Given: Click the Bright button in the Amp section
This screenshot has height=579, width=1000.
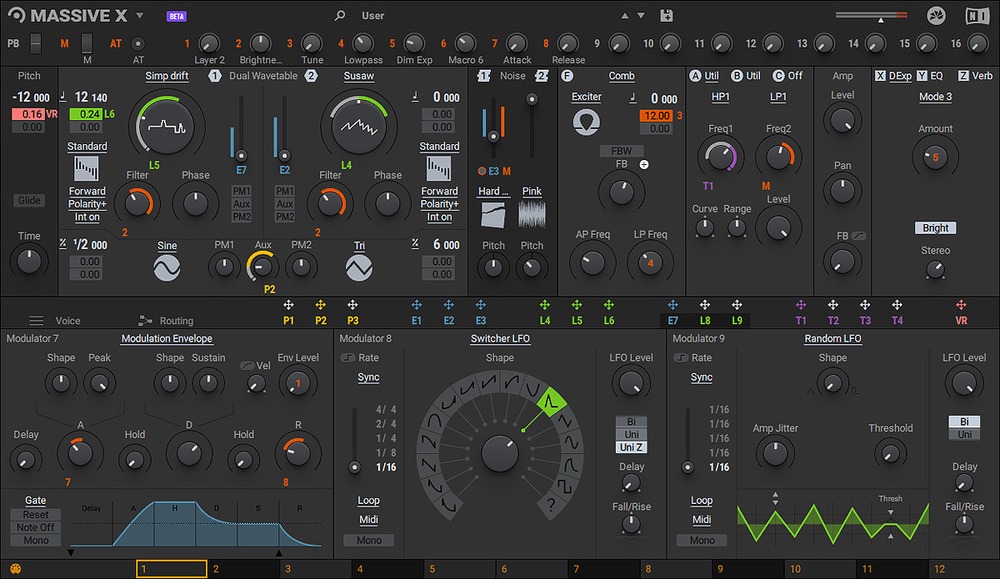Looking at the screenshot, I should pyautogui.click(x=934, y=227).
